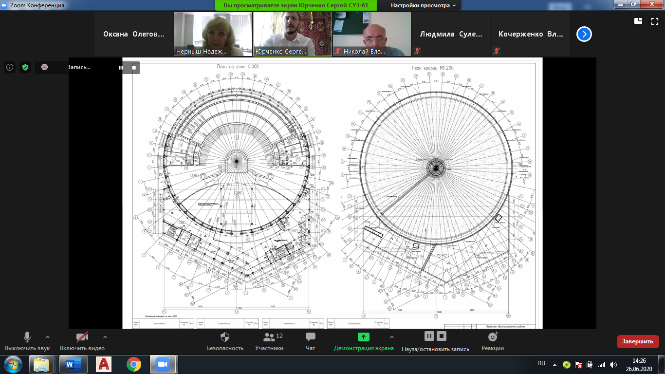Expand video options arrow beside camera
This screenshot has height=374, width=665.
105,337
